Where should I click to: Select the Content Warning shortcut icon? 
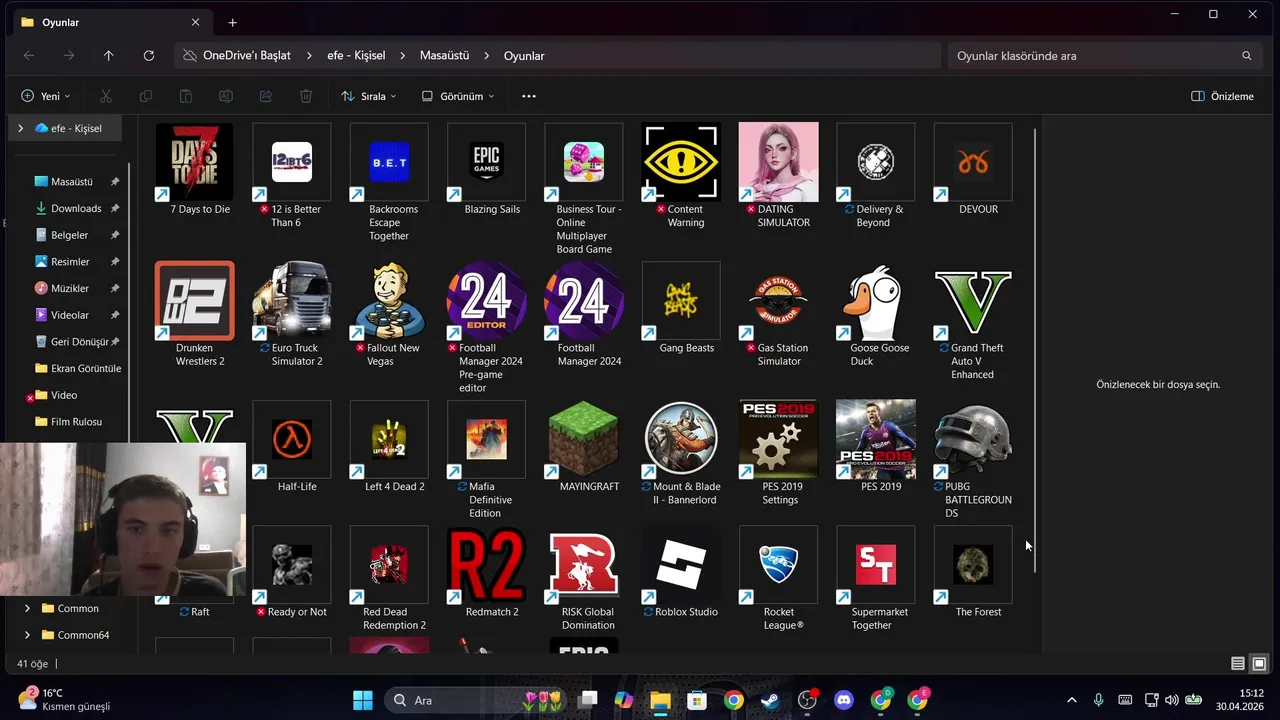(x=681, y=162)
